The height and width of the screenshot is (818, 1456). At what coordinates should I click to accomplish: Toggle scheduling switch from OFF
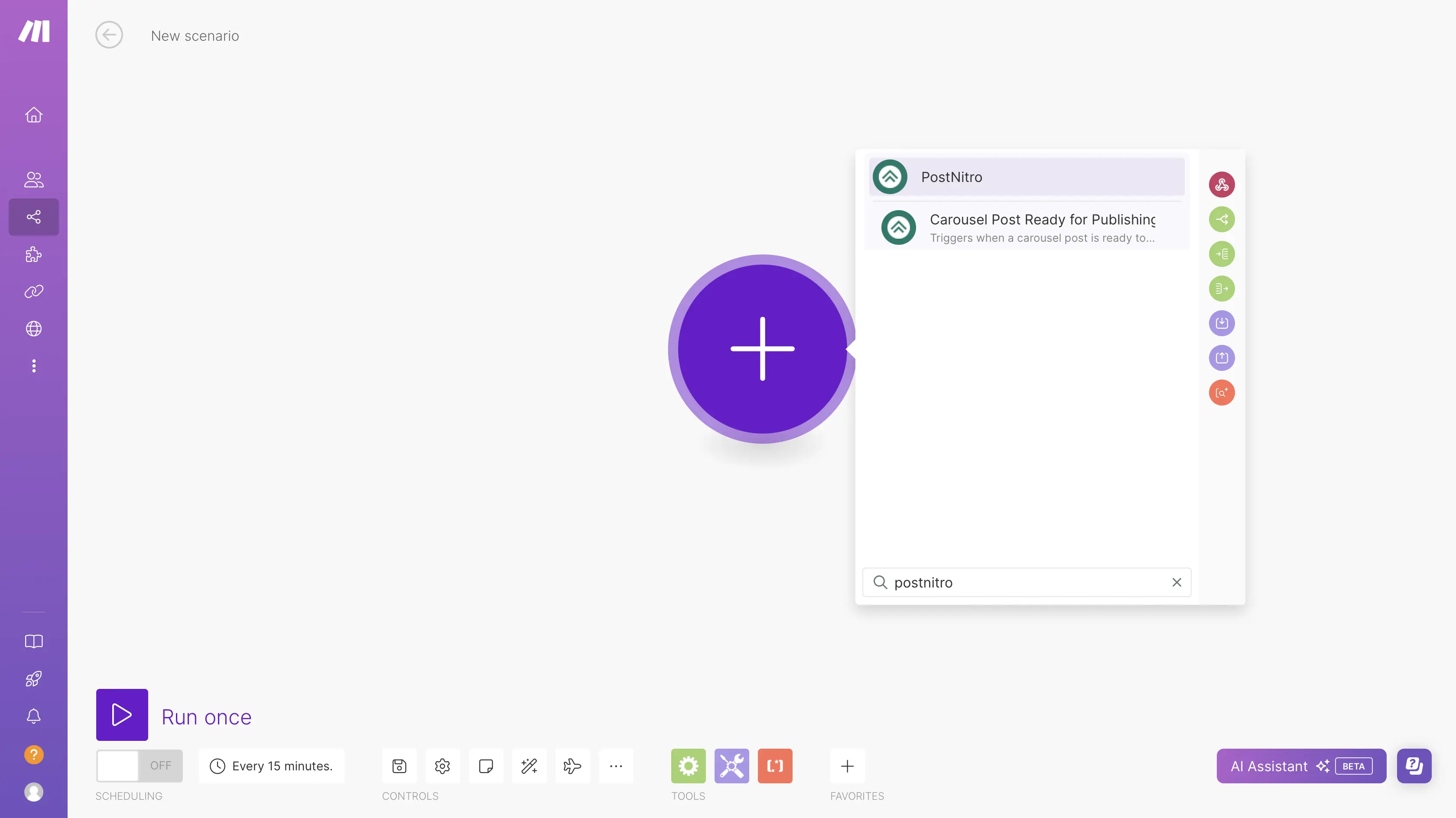pos(139,766)
